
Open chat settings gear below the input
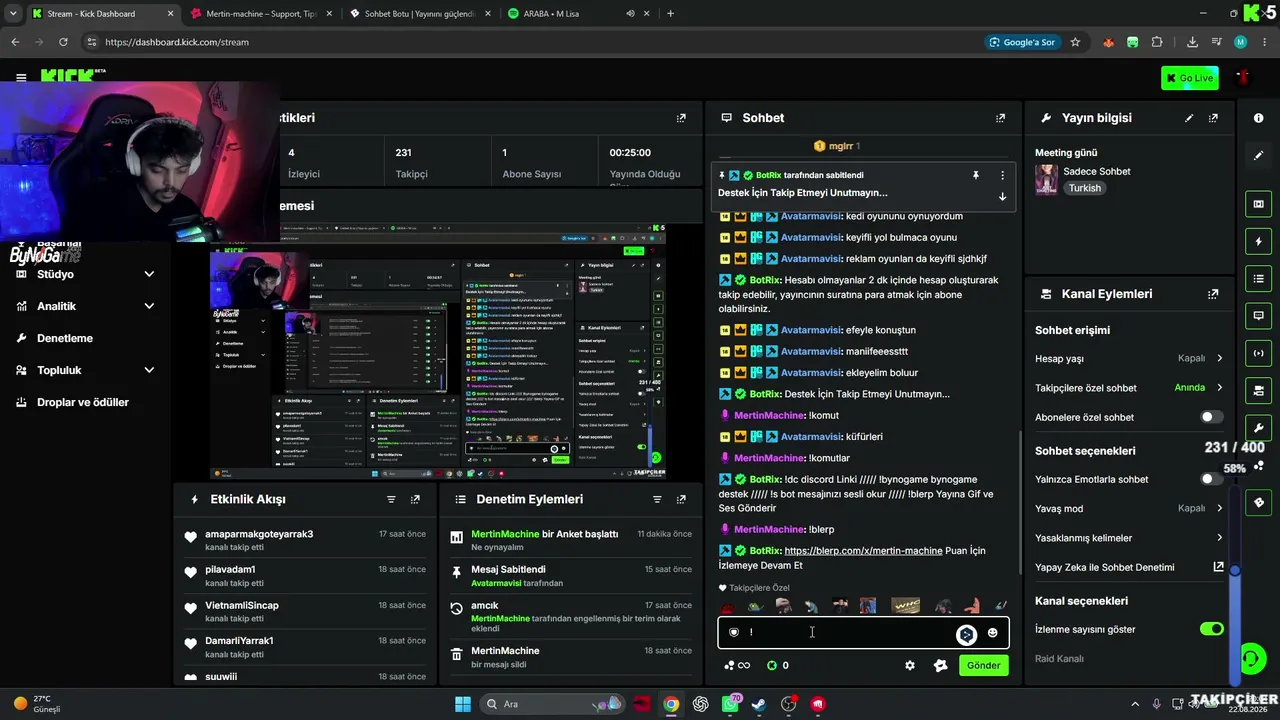pyautogui.click(x=910, y=665)
